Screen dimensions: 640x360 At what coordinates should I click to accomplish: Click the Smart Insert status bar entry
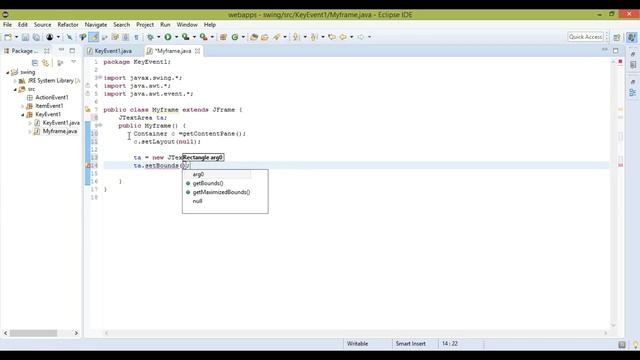coord(410,344)
